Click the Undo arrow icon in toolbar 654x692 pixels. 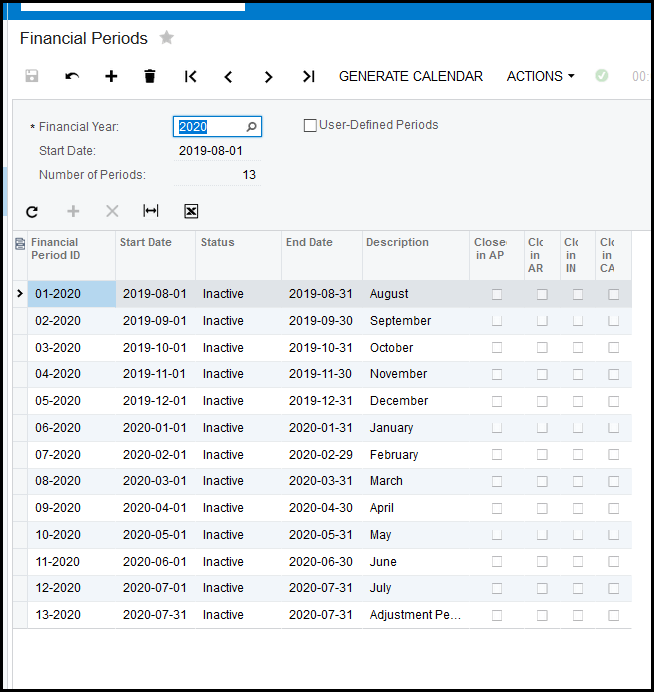(72, 76)
